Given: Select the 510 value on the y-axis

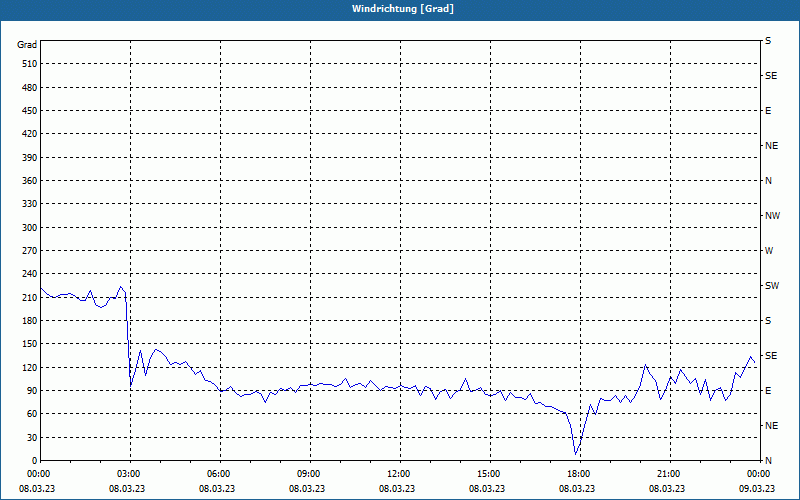Looking at the screenshot, I should pyautogui.click(x=30, y=64).
